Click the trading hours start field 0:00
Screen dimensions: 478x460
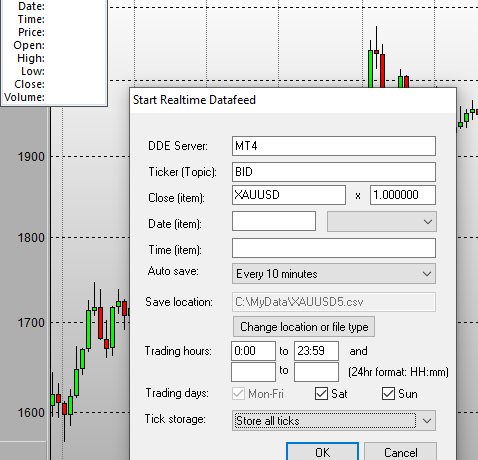pyautogui.click(x=253, y=351)
